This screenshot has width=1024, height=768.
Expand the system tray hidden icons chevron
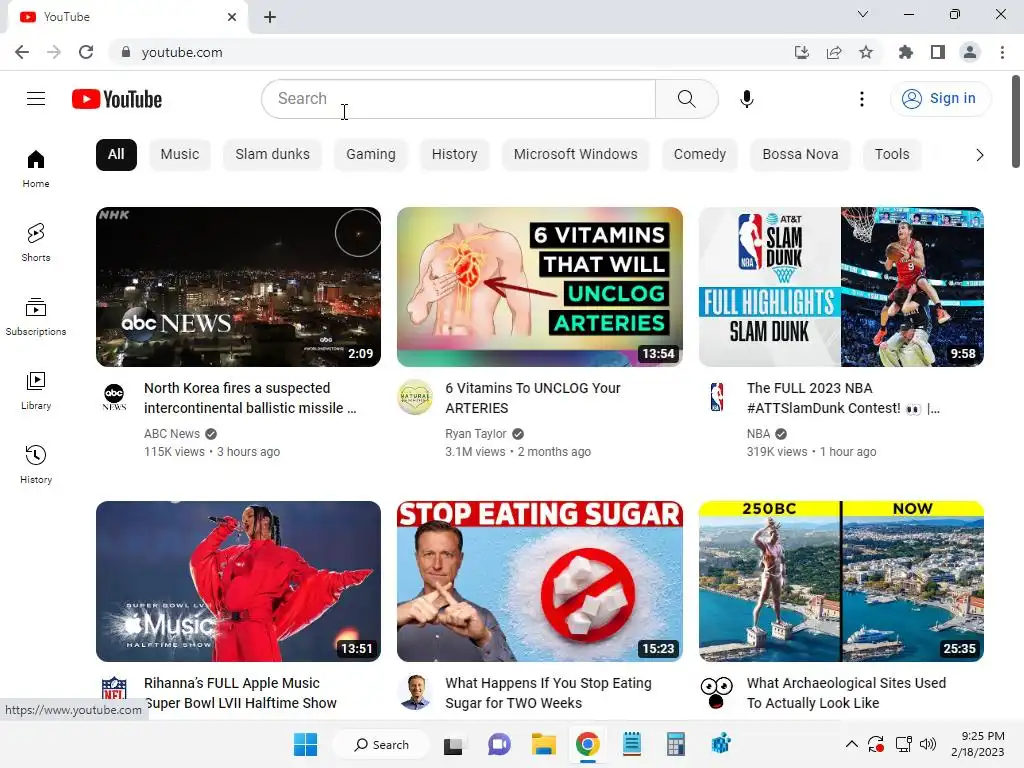852,744
